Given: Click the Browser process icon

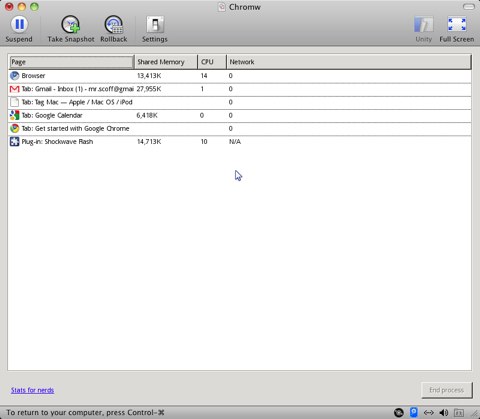Looking at the screenshot, I should [14, 76].
